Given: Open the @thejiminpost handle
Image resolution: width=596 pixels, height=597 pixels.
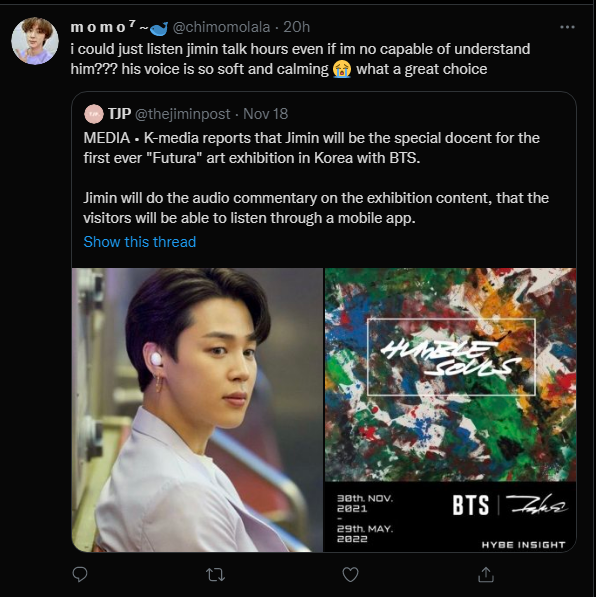Looking at the screenshot, I should (x=183, y=114).
